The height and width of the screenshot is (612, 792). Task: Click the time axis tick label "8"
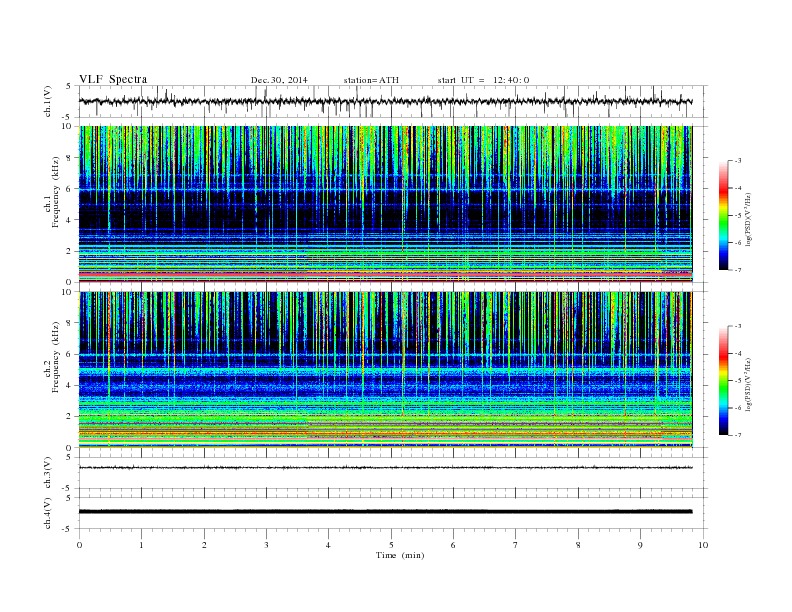coord(578,545)
